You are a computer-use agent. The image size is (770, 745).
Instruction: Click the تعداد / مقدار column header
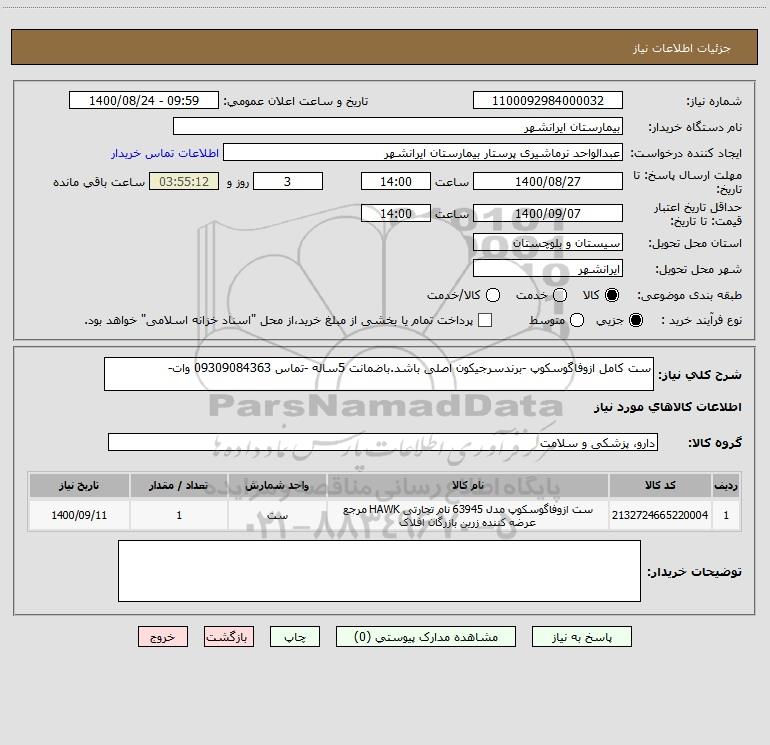[x=179, y=485]
